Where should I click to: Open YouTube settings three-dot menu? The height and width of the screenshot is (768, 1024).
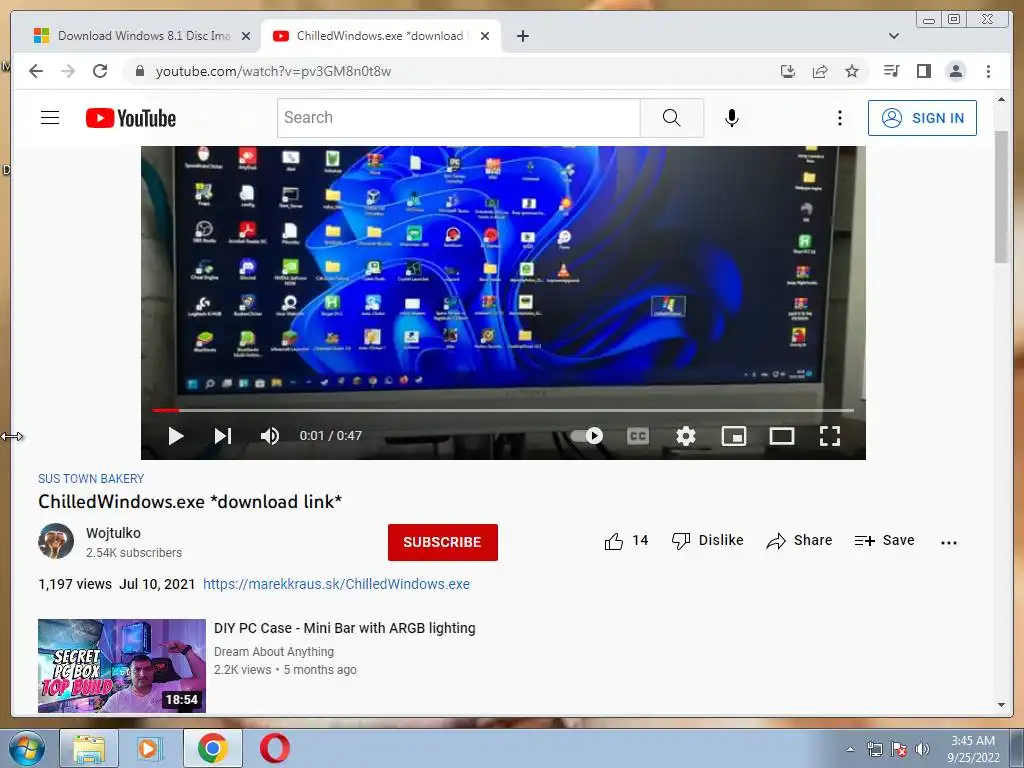click(840, 118)
